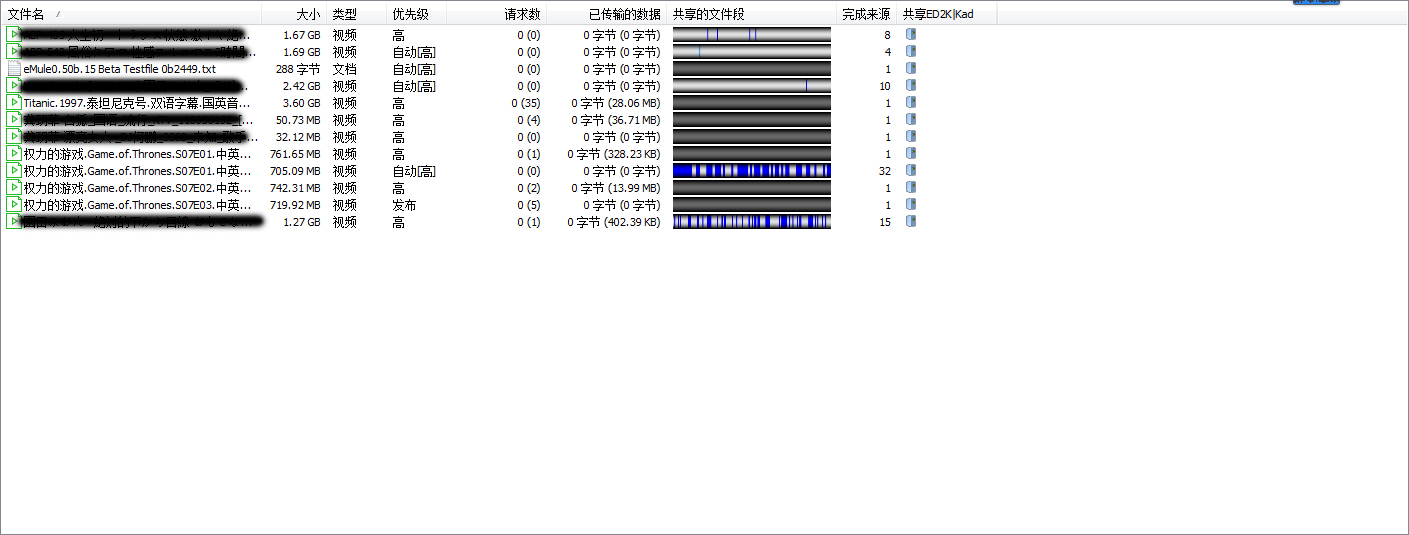Screen dimensions: 1409x535
Task: Click the transferred data cell showing 402.39 KB
Action: tap(613, 222)
